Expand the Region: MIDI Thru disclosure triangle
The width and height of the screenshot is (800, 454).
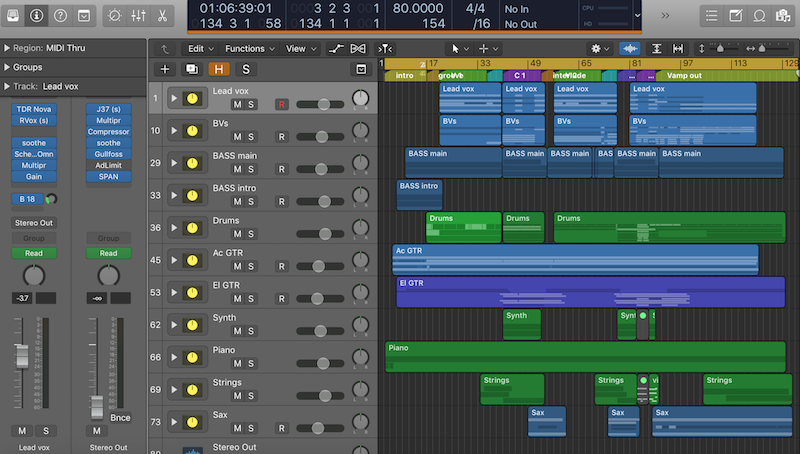pos(8,48)
